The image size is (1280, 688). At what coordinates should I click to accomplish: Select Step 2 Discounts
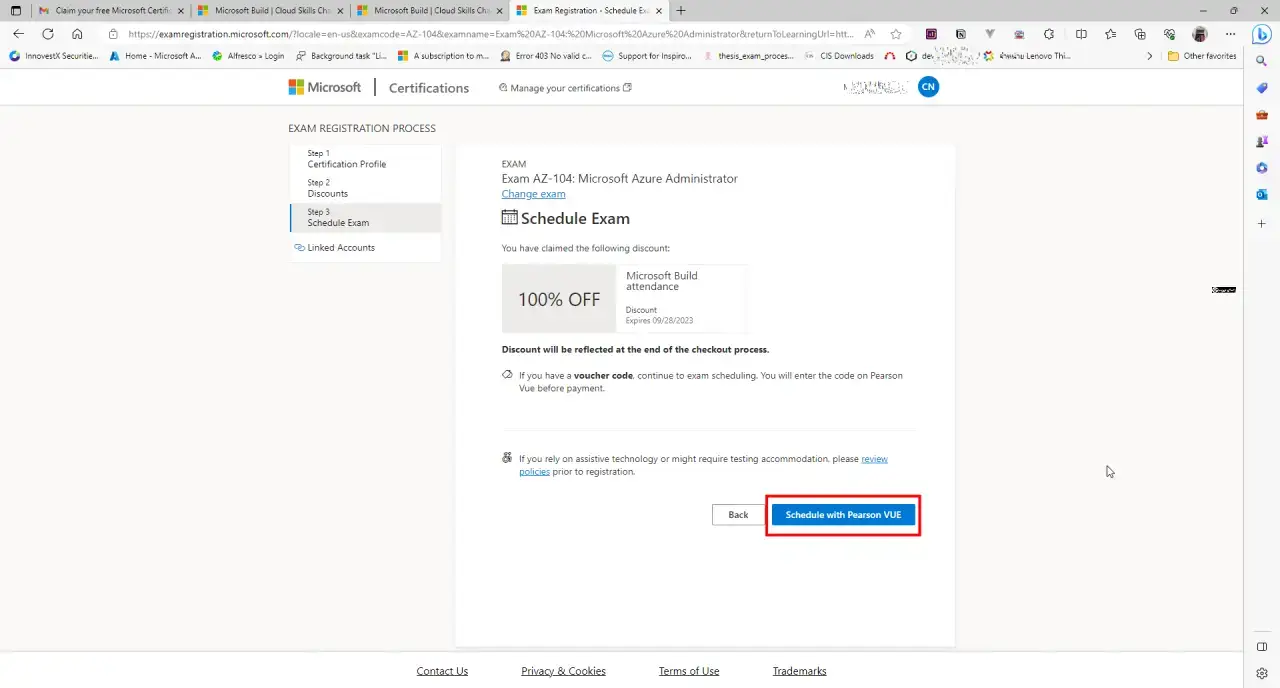[365, 188]
